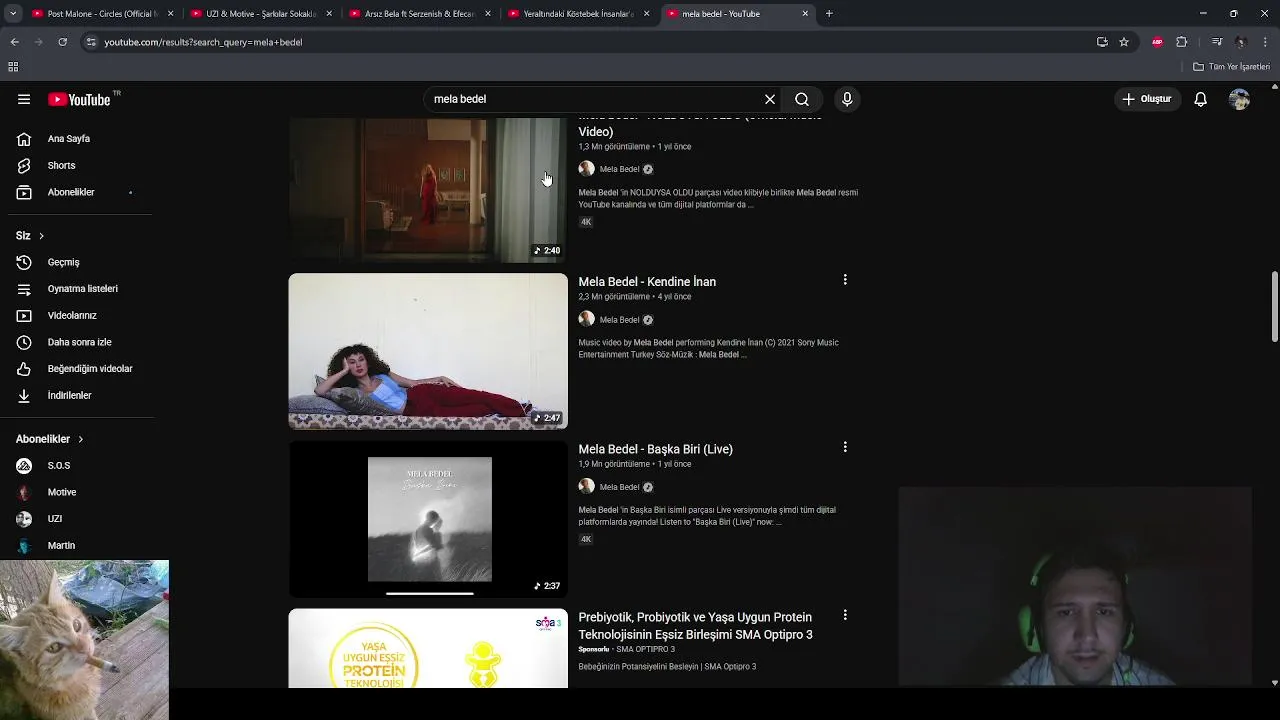The width and height of the screenshot is (1280, 720).
Task: Open the Başka Biri (Live) thumbnail
Action: click(x=428, y=519)
